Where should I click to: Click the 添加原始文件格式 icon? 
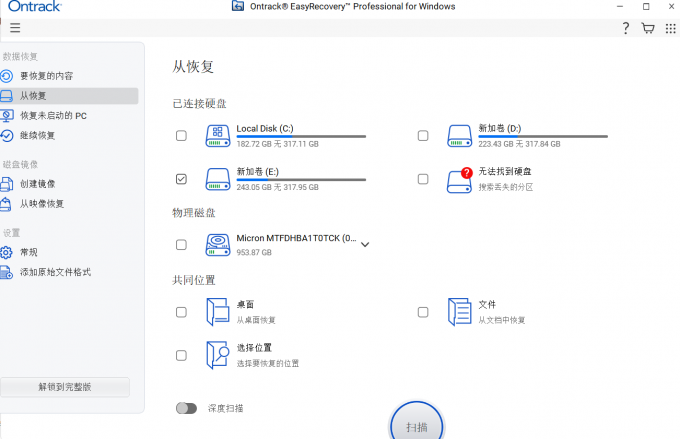point(6,272)
